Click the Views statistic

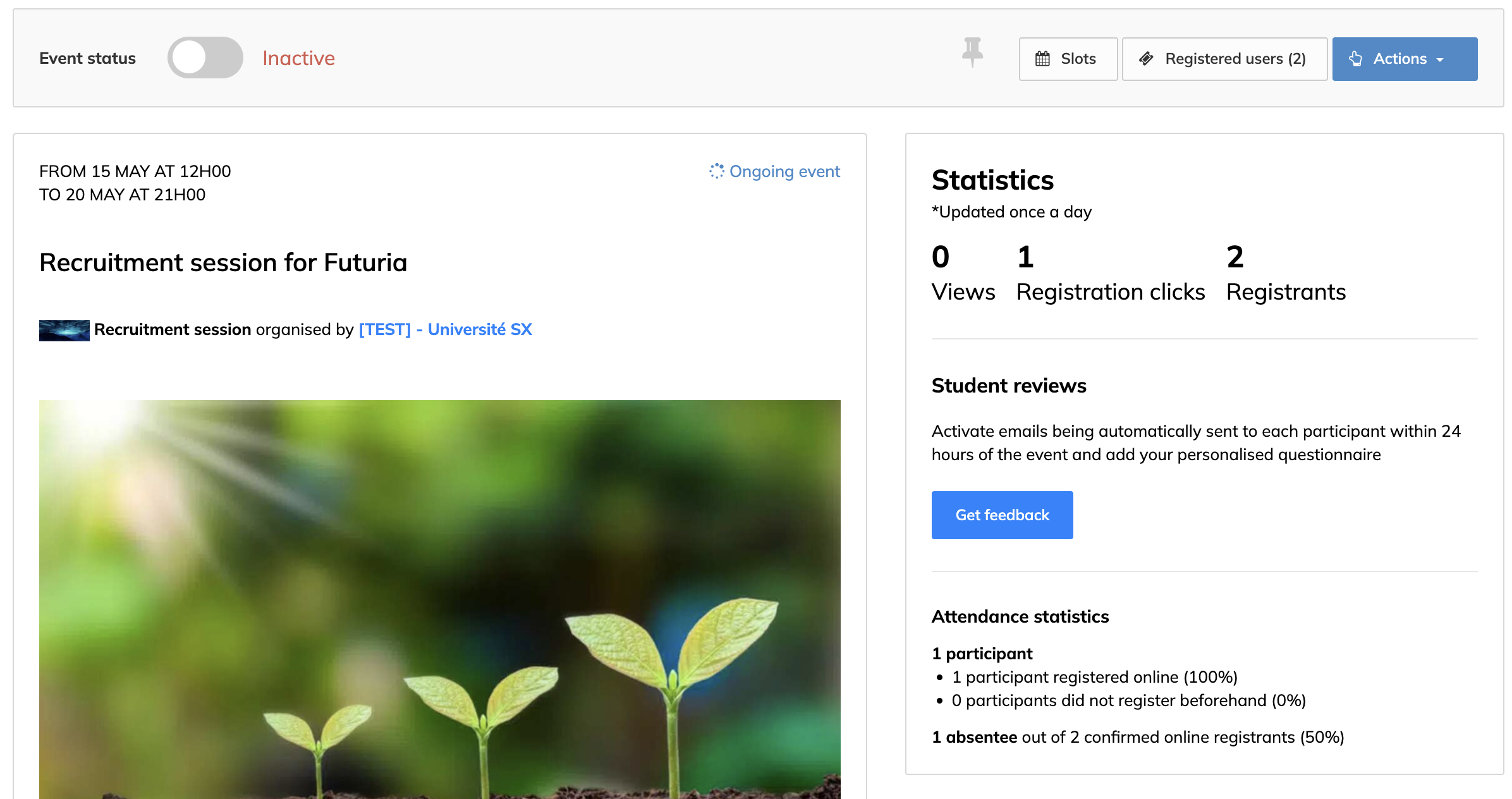tap(963, 273)
